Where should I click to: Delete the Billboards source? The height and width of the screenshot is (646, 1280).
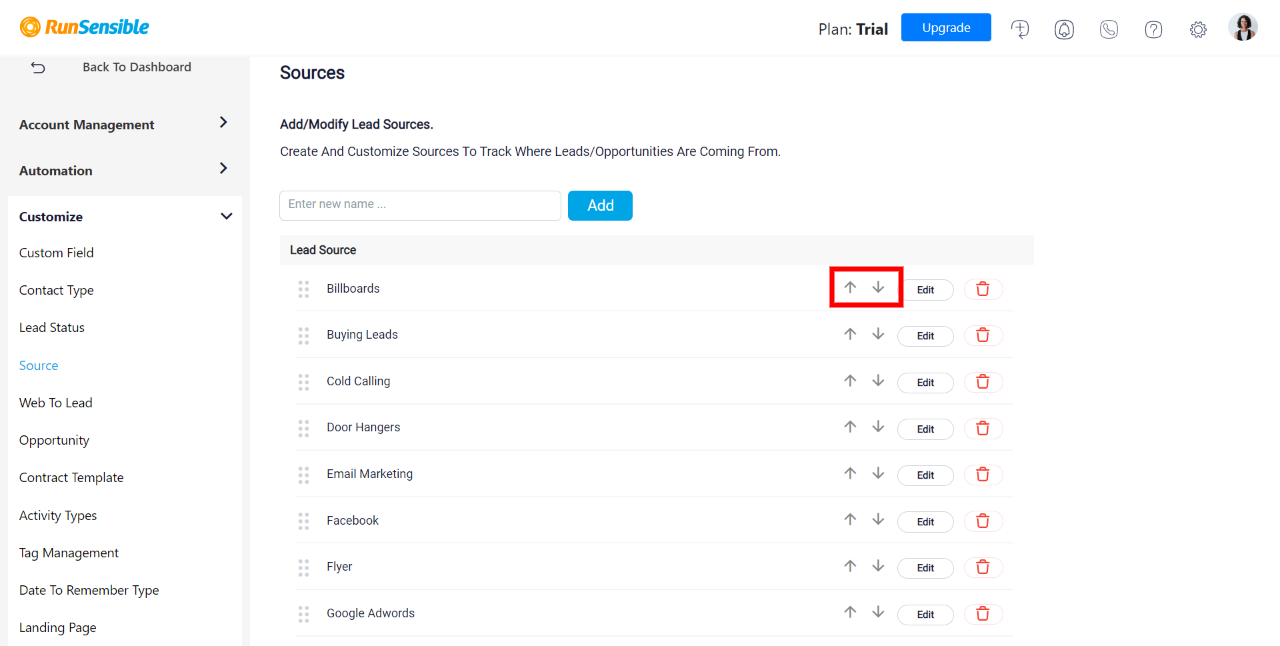(x=983, y=289)
